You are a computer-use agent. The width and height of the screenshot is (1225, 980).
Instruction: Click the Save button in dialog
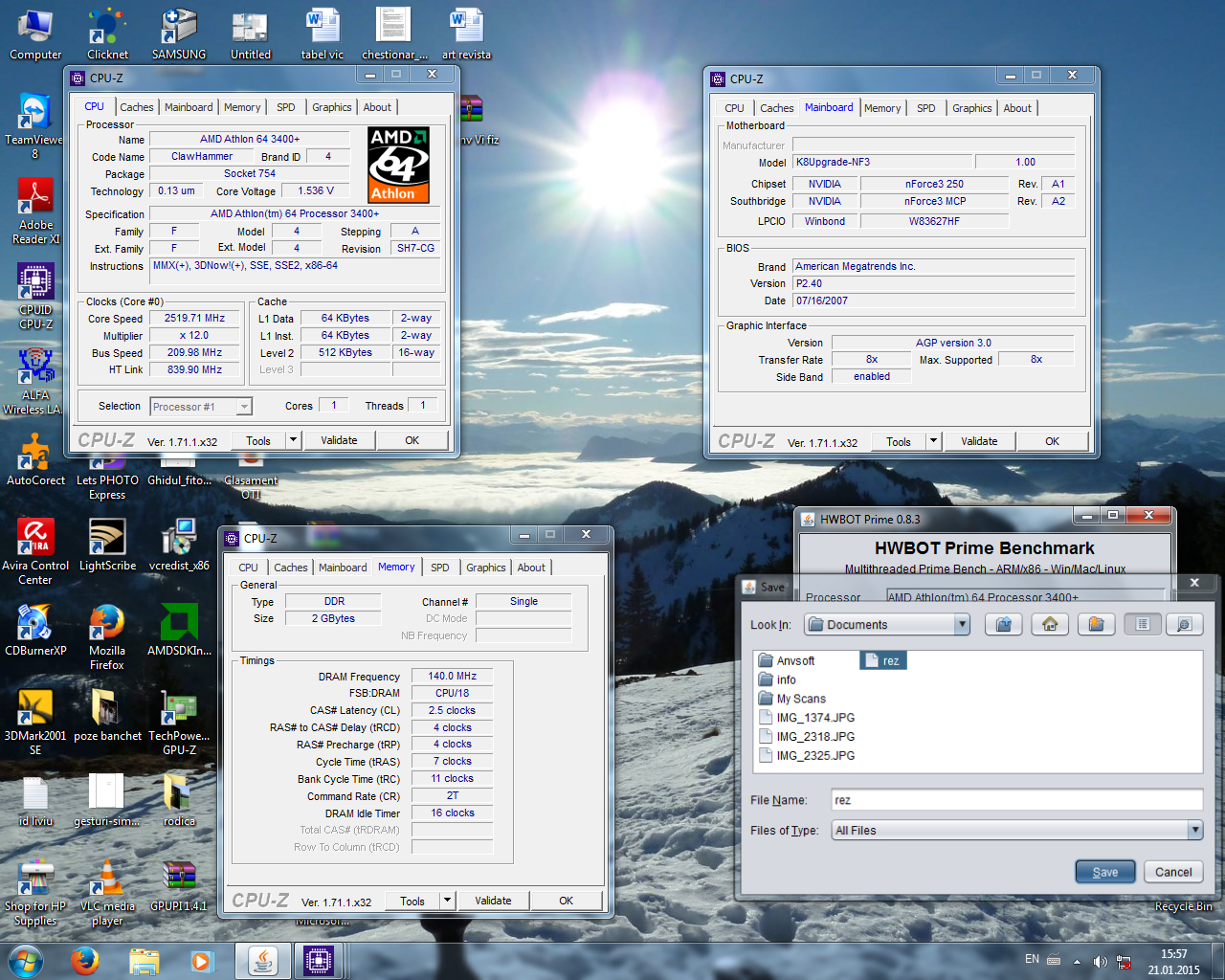point(1104,872)
